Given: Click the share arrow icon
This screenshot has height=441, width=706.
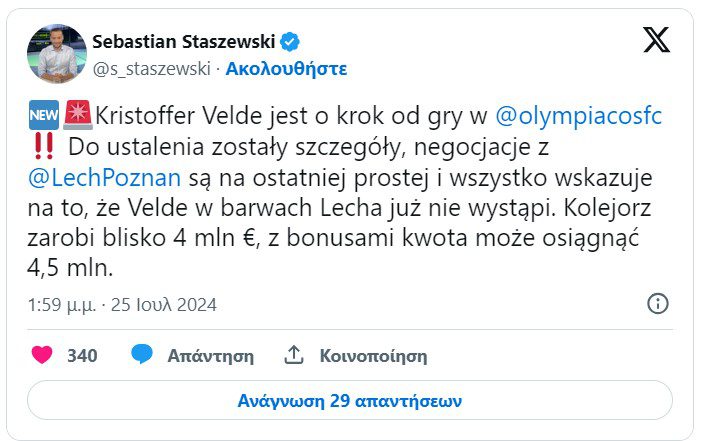Looking at the screenshot, I should point(294,355).
